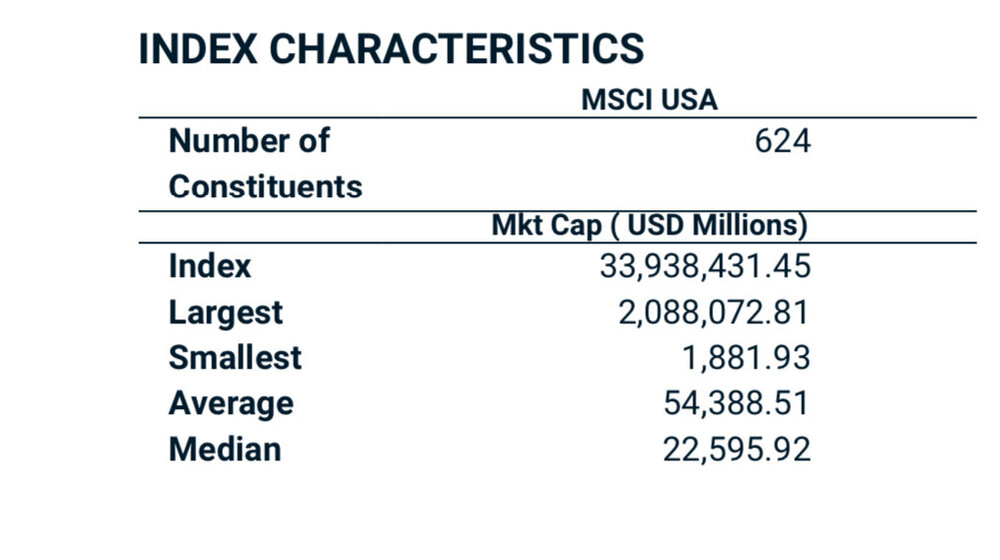
Task: Select the 624 constituents value
Action: click(x=783, y=141)
